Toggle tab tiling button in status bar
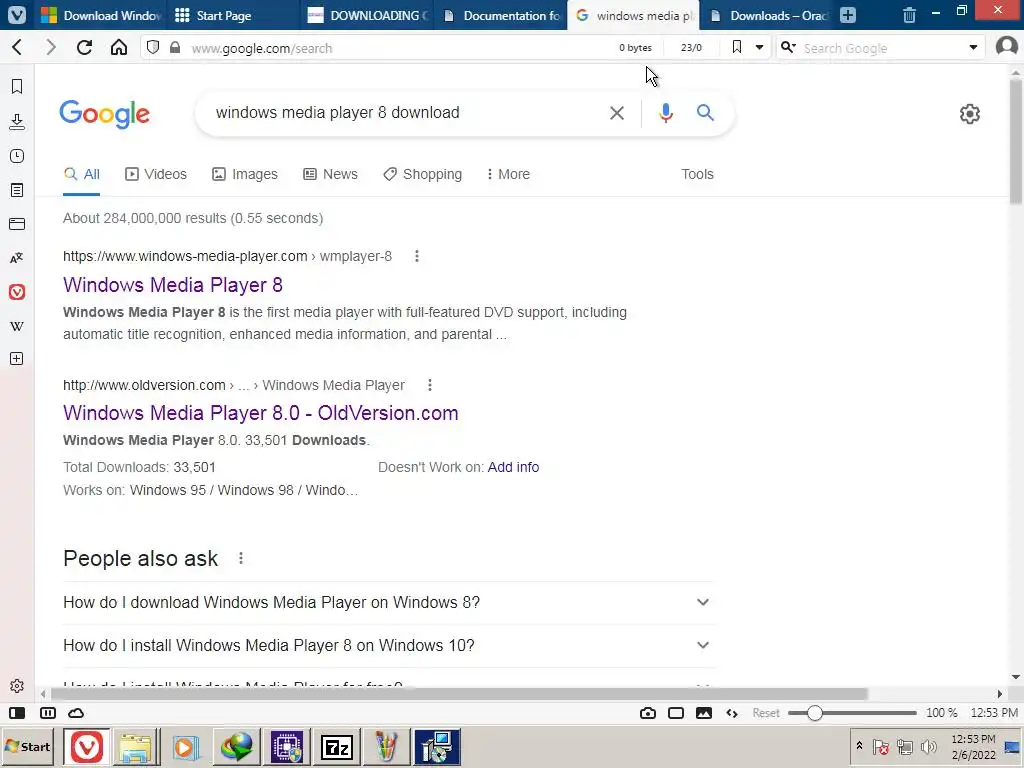This screenshot has height=768, width=1024. coord(48,713)
